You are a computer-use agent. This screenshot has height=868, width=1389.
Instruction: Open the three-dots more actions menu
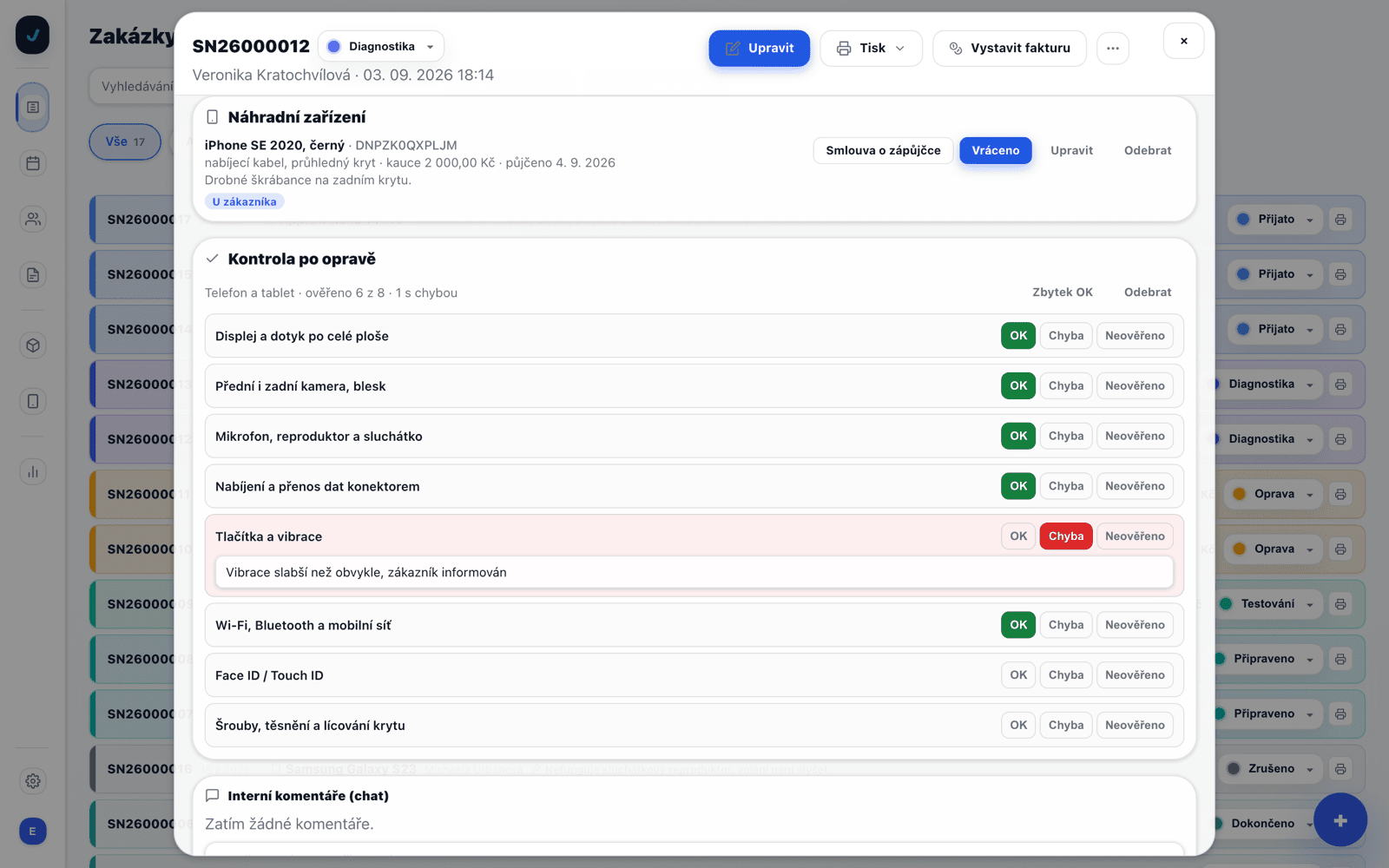click(1113, 49)
